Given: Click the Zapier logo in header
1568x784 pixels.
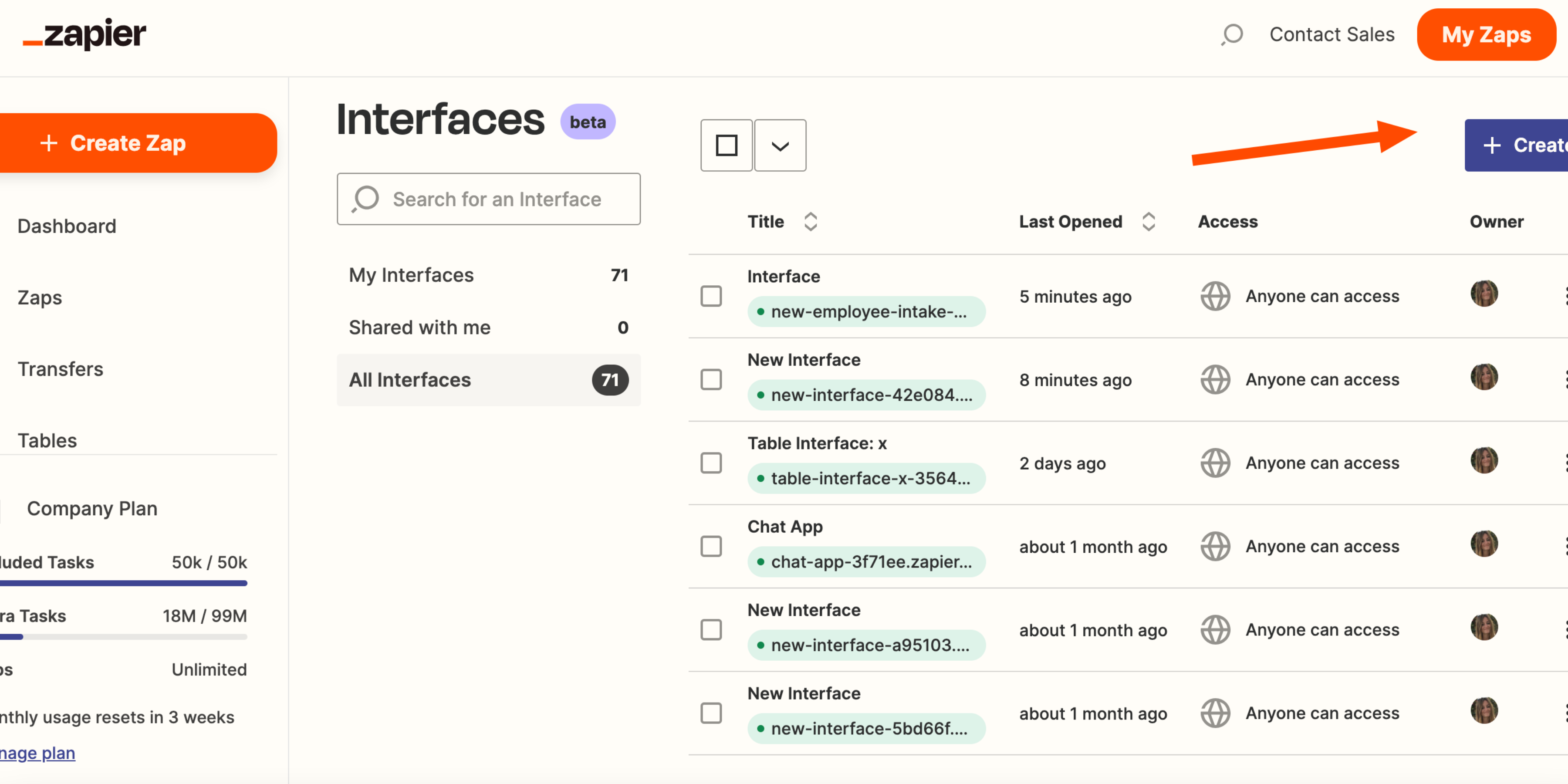Looking at the screenshot, I should point(84,34).
